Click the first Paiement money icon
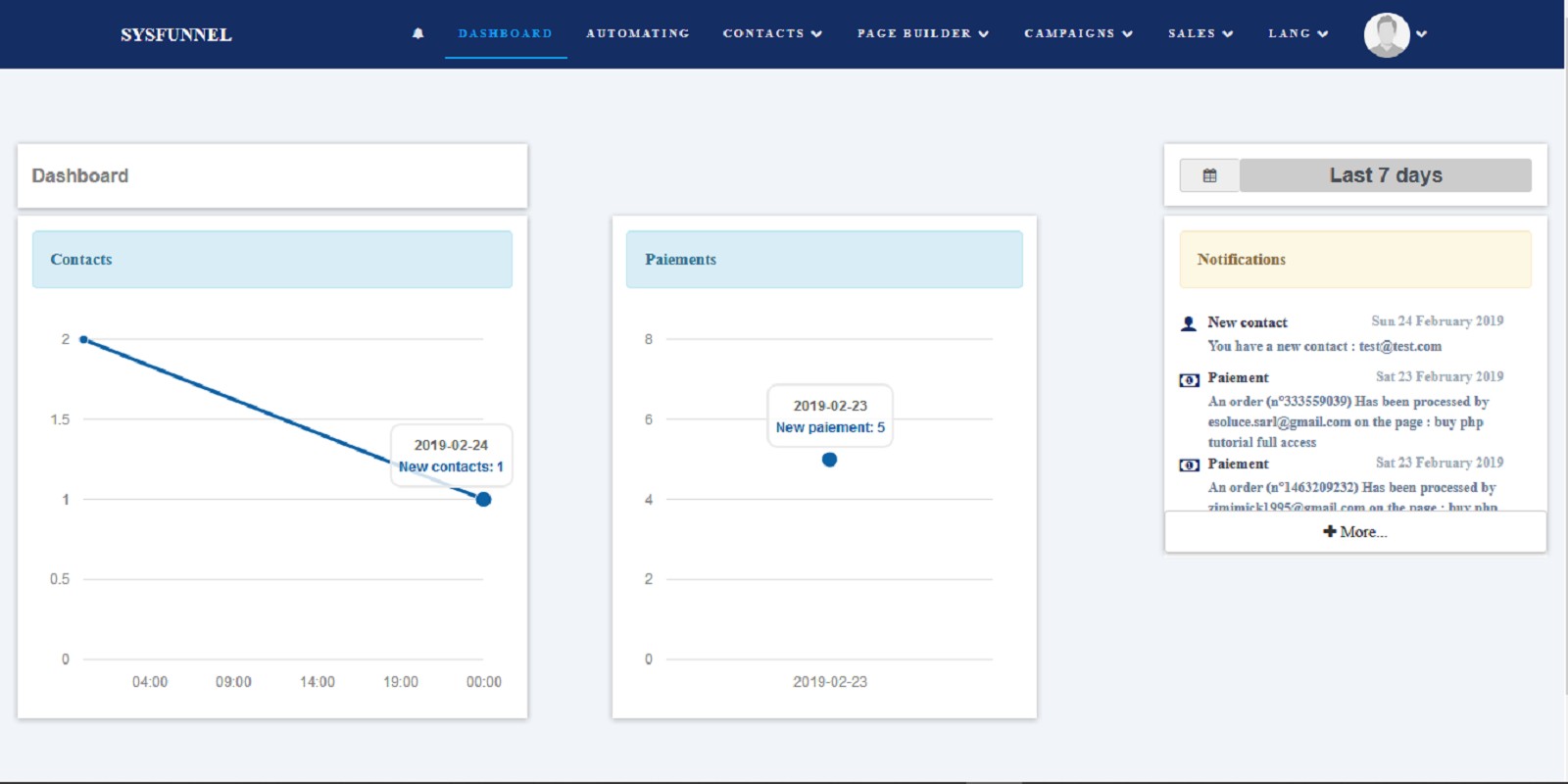The height and width of the screenshot is (784, 1568). tap(1189, 380)
